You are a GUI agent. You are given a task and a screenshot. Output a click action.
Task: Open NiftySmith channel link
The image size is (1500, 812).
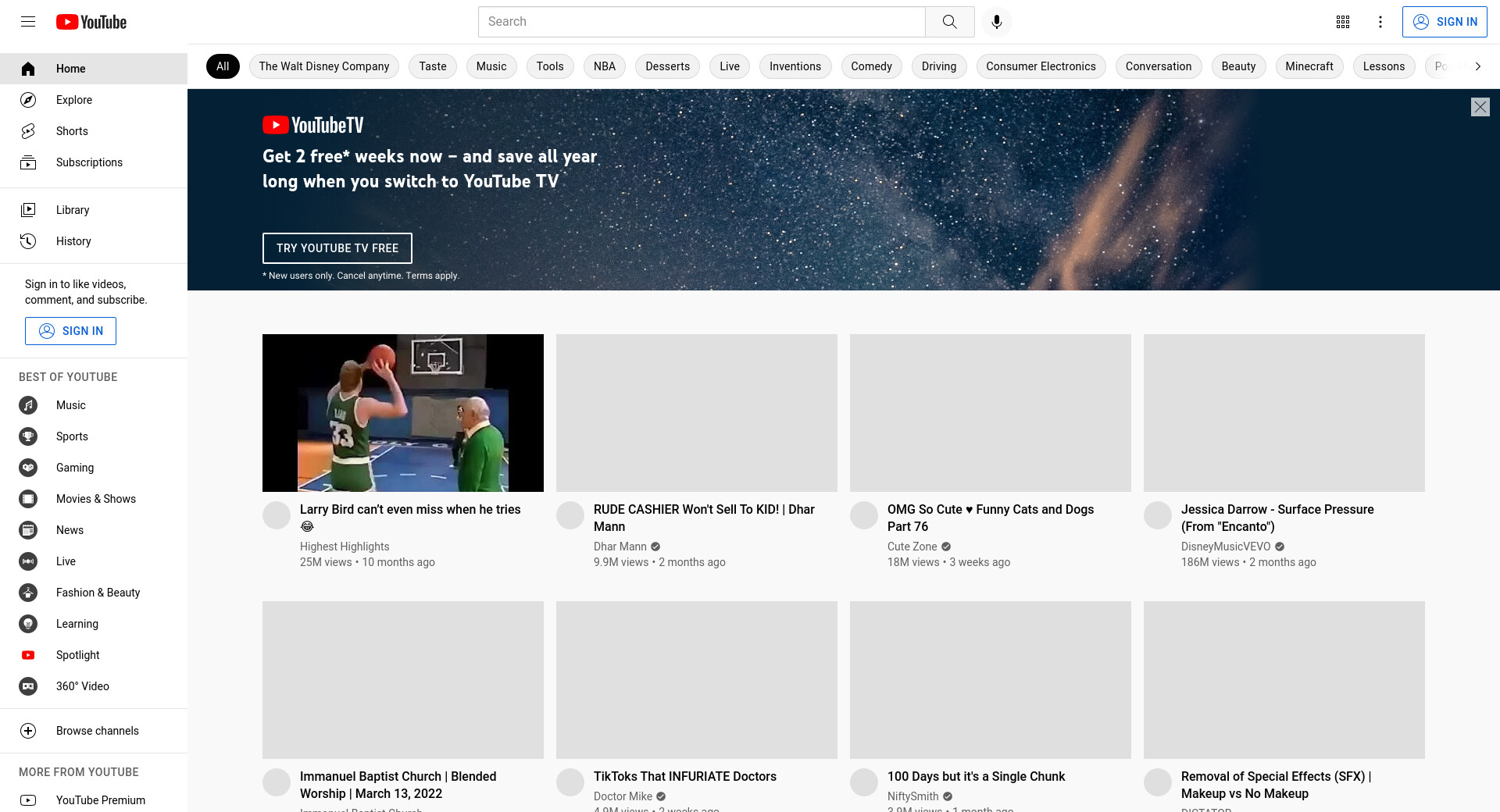tap(912, 796)
